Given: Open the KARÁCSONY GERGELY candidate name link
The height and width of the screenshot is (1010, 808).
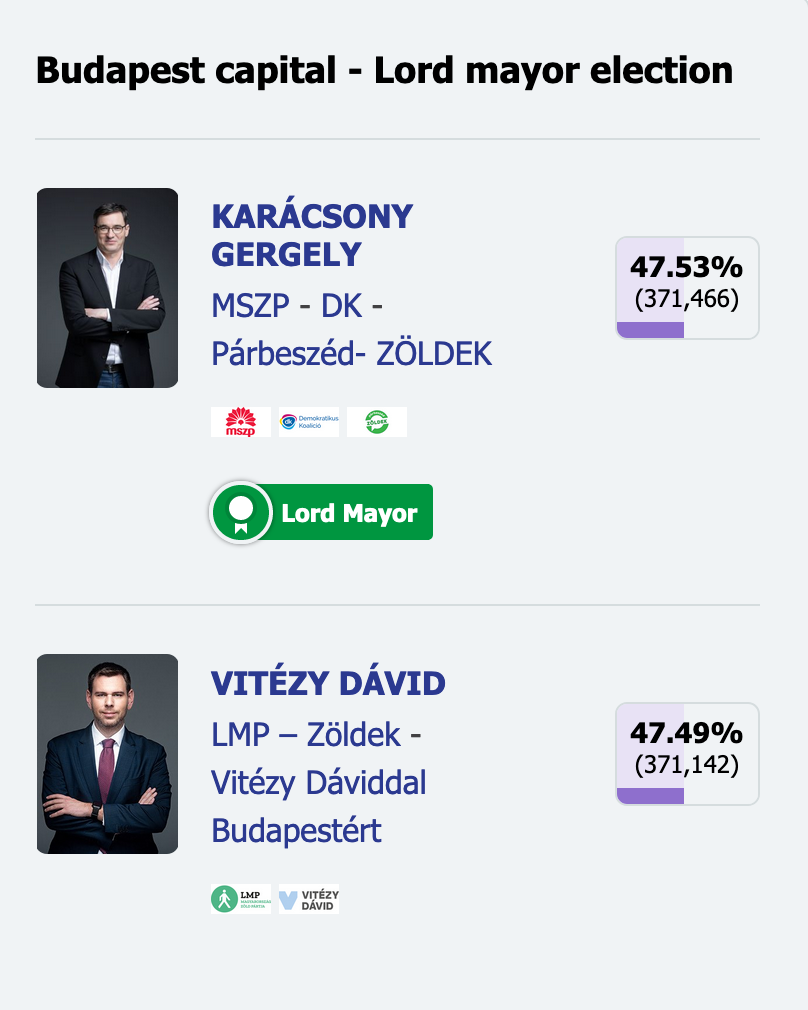Looking at the screenshot, I should tap(312, 235).
